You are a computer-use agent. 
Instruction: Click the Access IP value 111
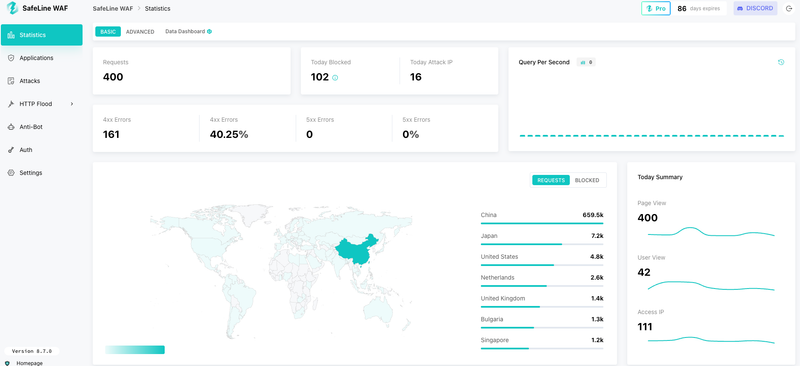(x=645, y=327)
